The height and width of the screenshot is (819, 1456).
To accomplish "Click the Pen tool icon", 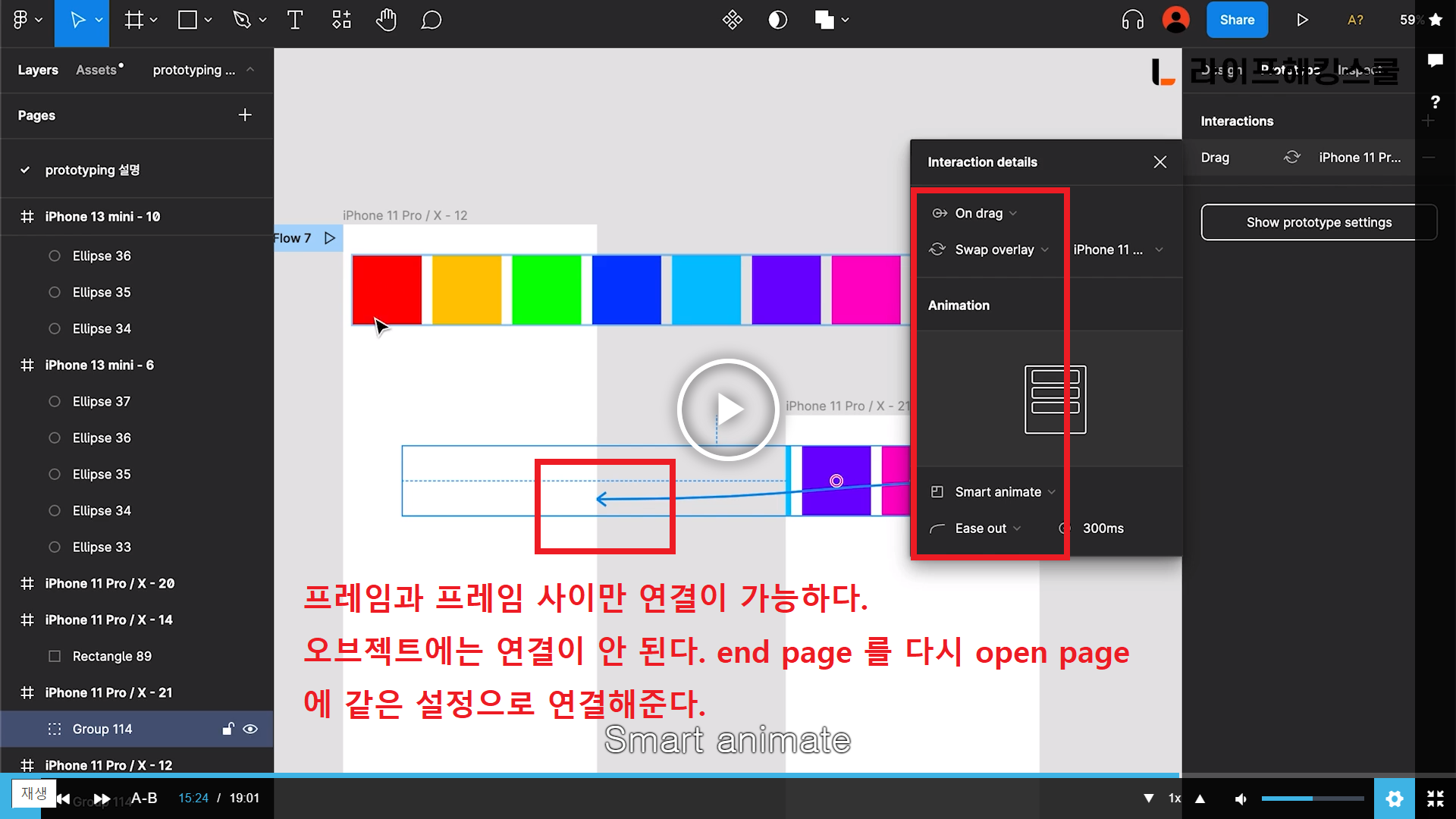I will tap(242, 20).
